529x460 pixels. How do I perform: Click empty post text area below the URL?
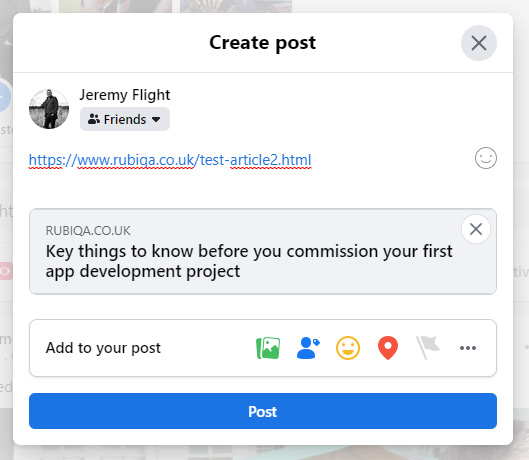click(x=250, y=189)
